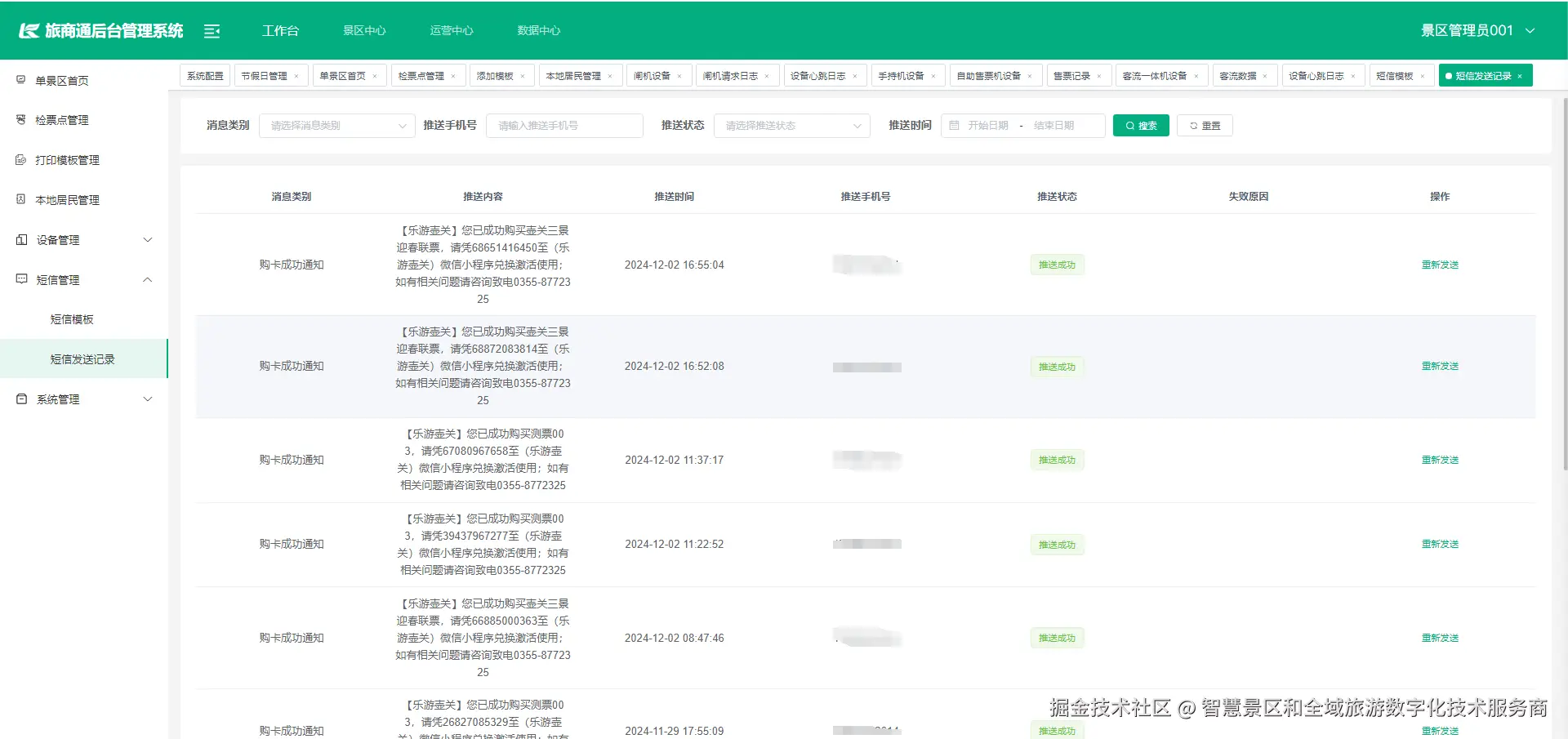Close the 闸机设备 tab

(679, 76)
